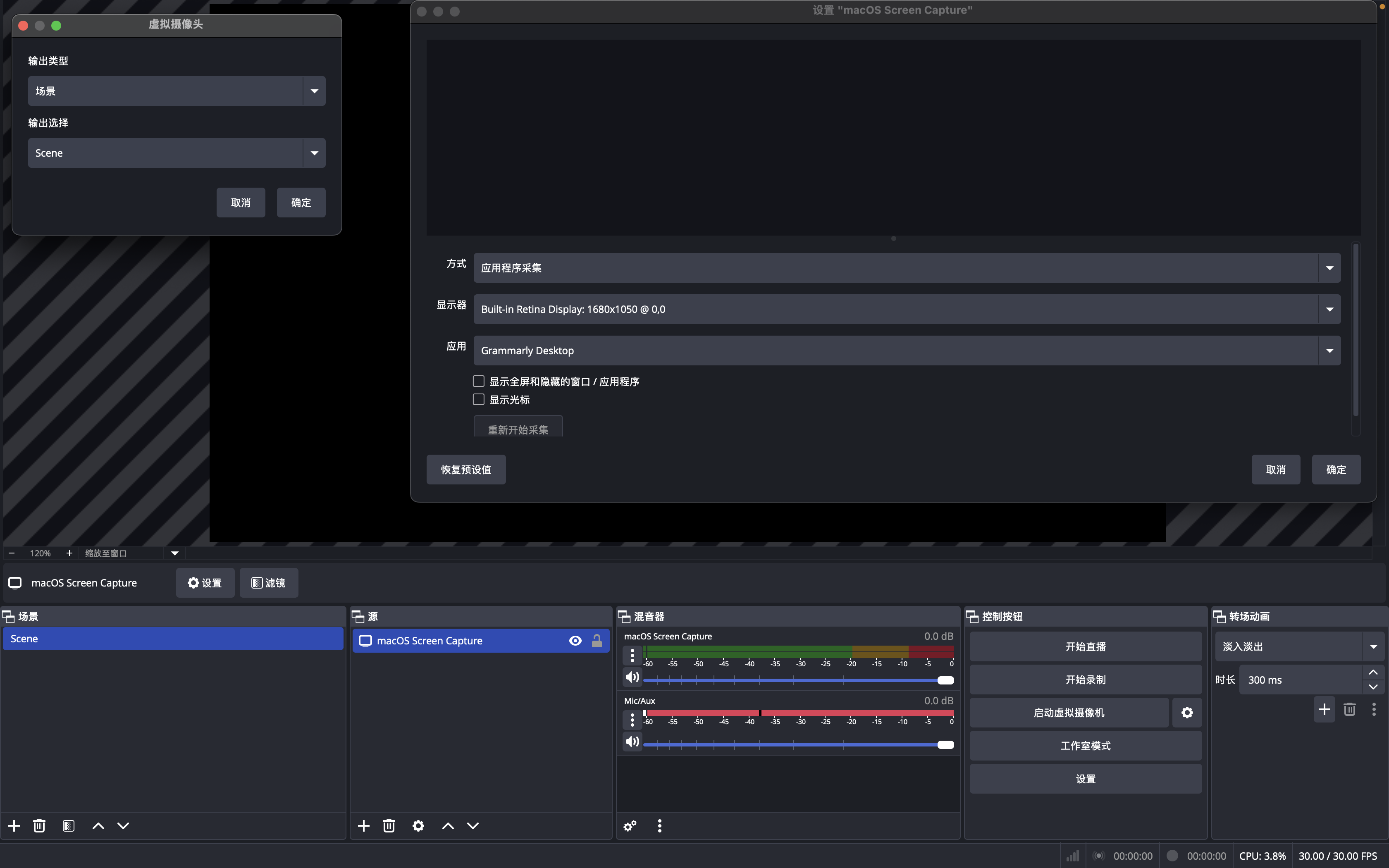
Task: Click the scene filters icon in Scenes panel
Action: click(x=68, y=825)
